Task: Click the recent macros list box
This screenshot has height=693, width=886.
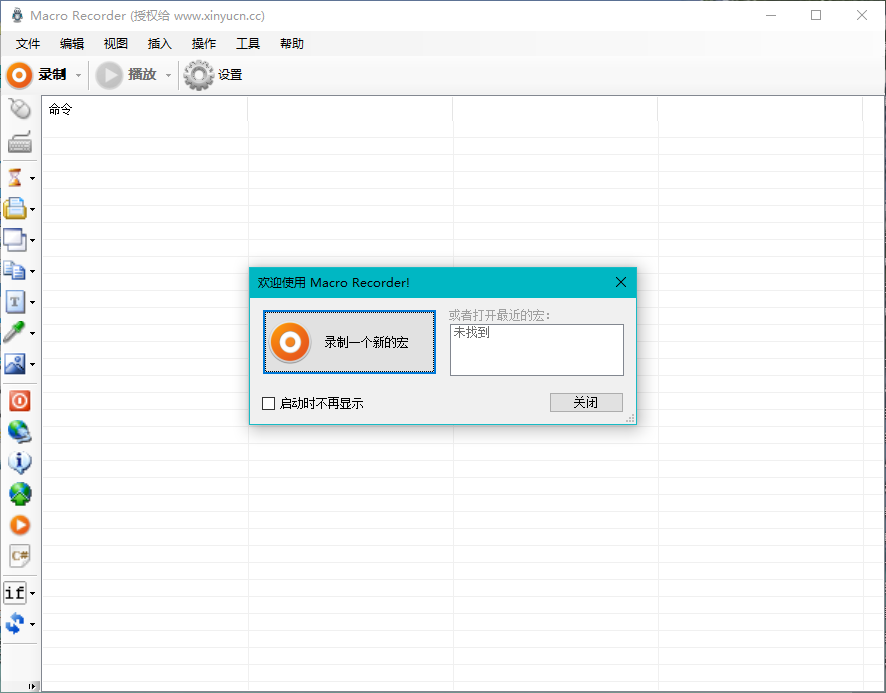Action: pos(537,350)
